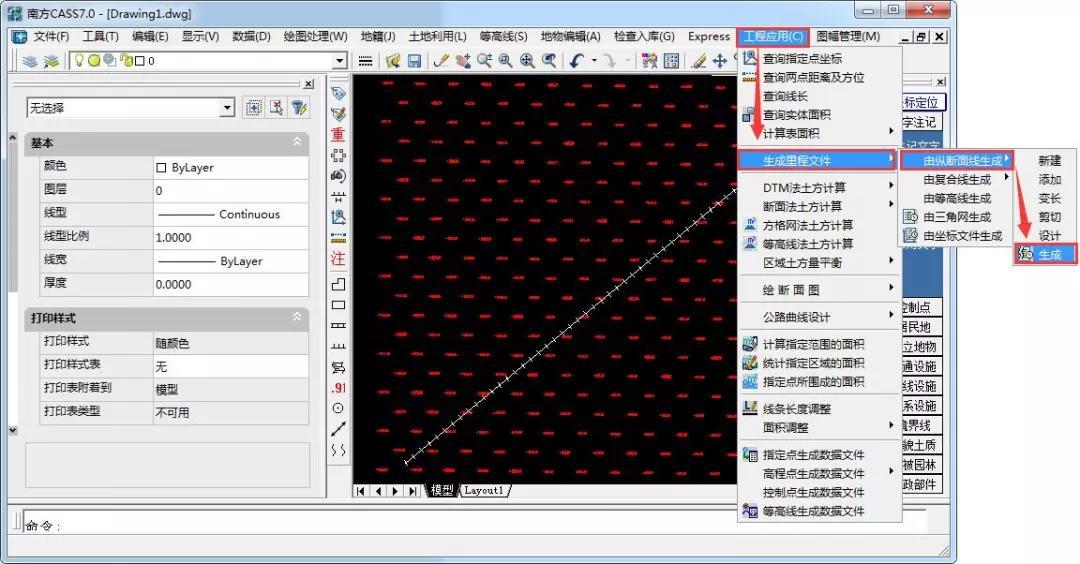Click the wavy lines icon below line tool

[x=338, y=450]
